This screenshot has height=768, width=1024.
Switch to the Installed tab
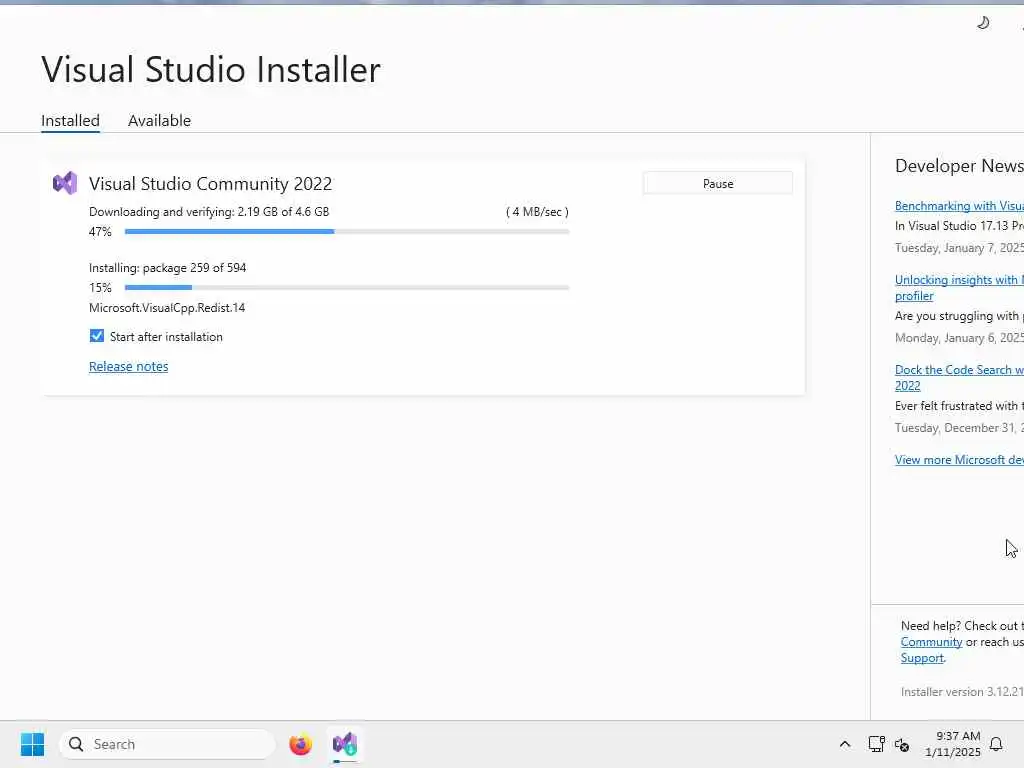(71, 121)
